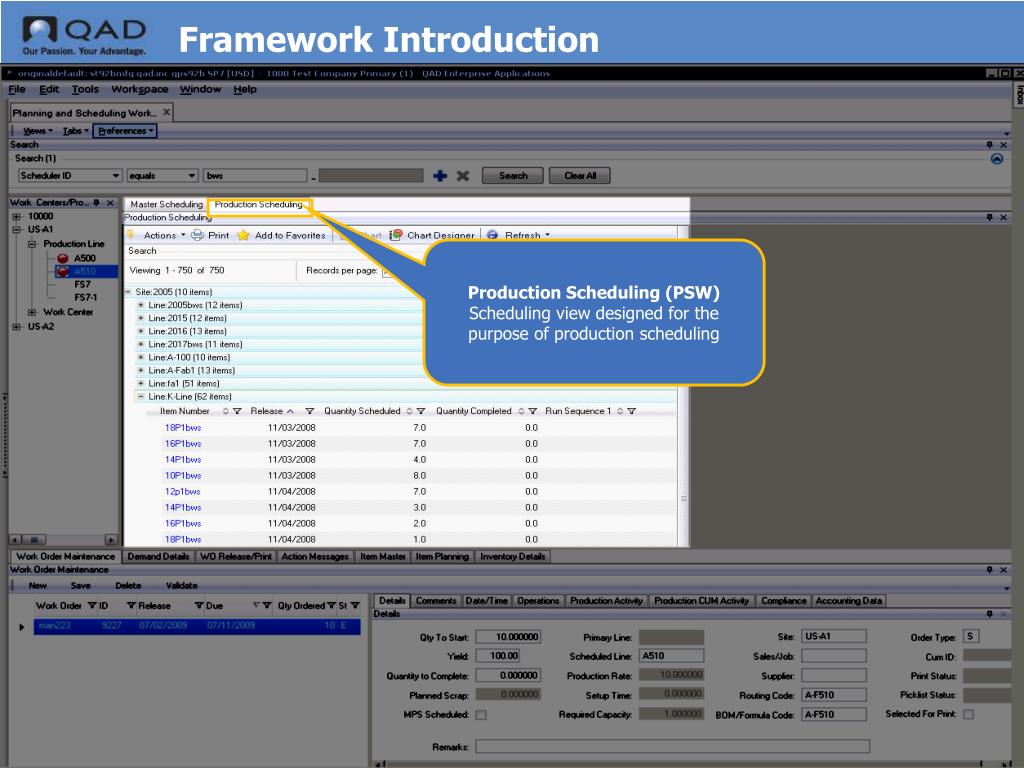Filter the Quantity Scheduled column
The image size is (1024, 768).
421,411
